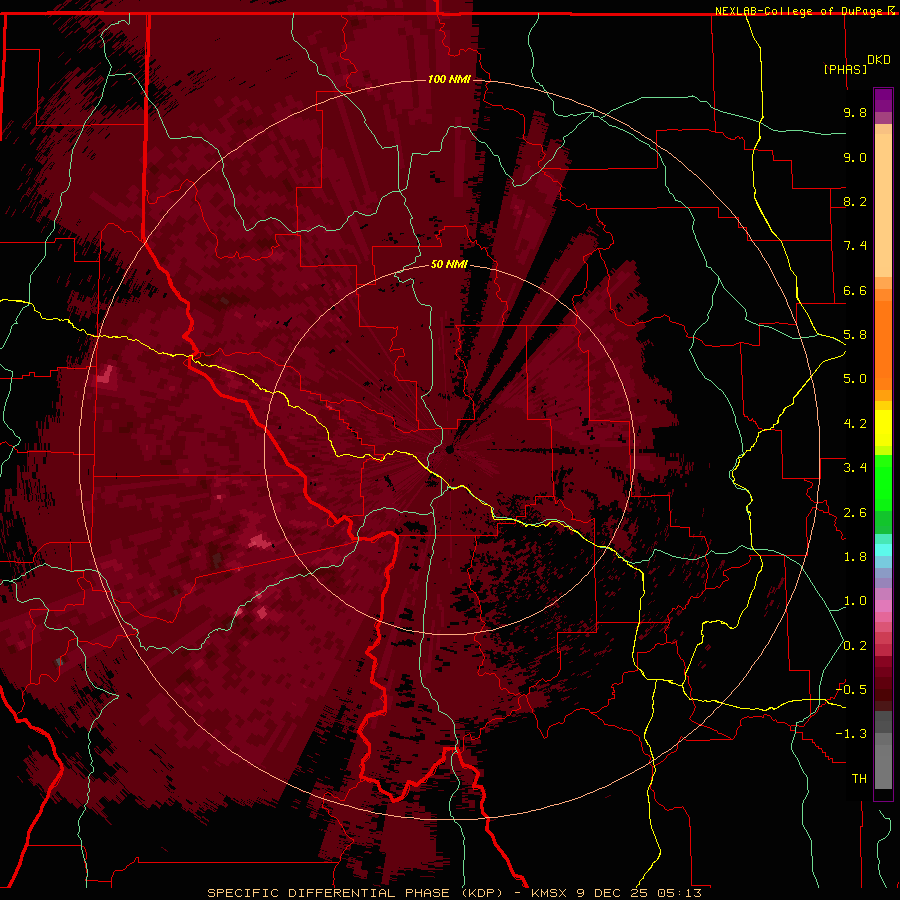The height and width of the screenshot is (900, 900).
Task: Click the -0.5 value on the color scale
Action: tap(851, 690)
